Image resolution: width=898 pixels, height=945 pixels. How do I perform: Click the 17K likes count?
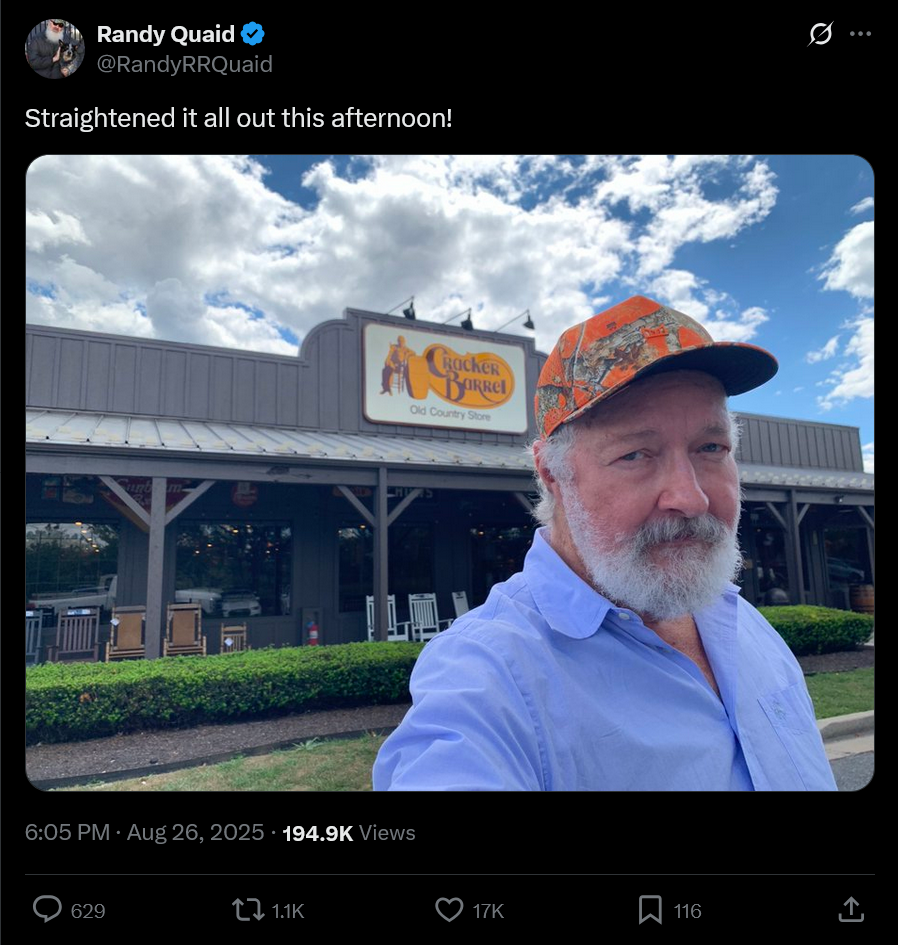coord(488,911)
